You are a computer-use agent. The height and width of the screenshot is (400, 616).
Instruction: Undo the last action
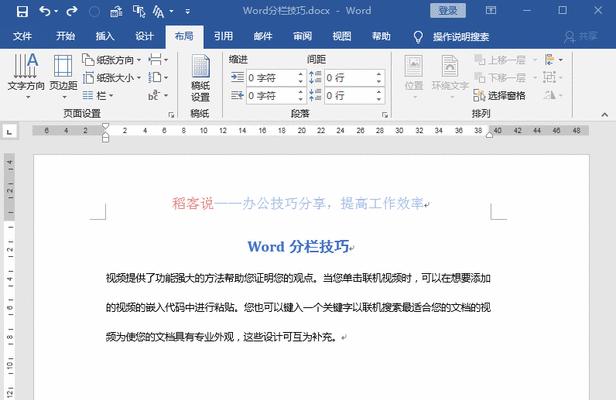click(x=44, y=11)
